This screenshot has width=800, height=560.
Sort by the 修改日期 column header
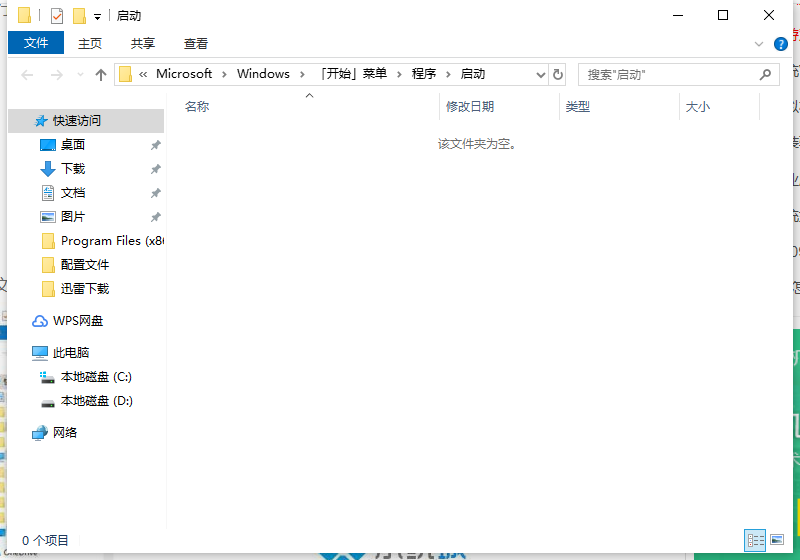point(470,107)
